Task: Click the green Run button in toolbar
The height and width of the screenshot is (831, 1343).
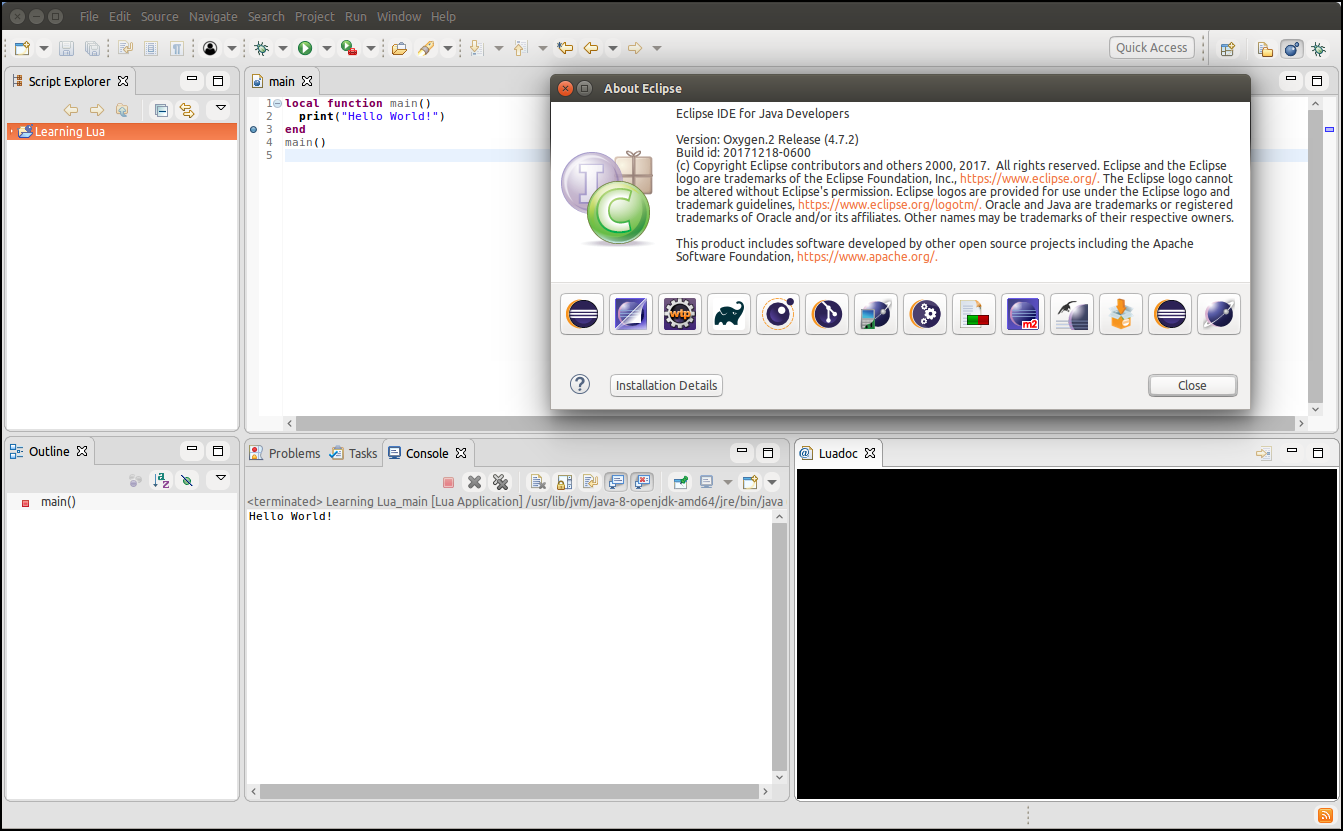Action: [x=305, y=48]
